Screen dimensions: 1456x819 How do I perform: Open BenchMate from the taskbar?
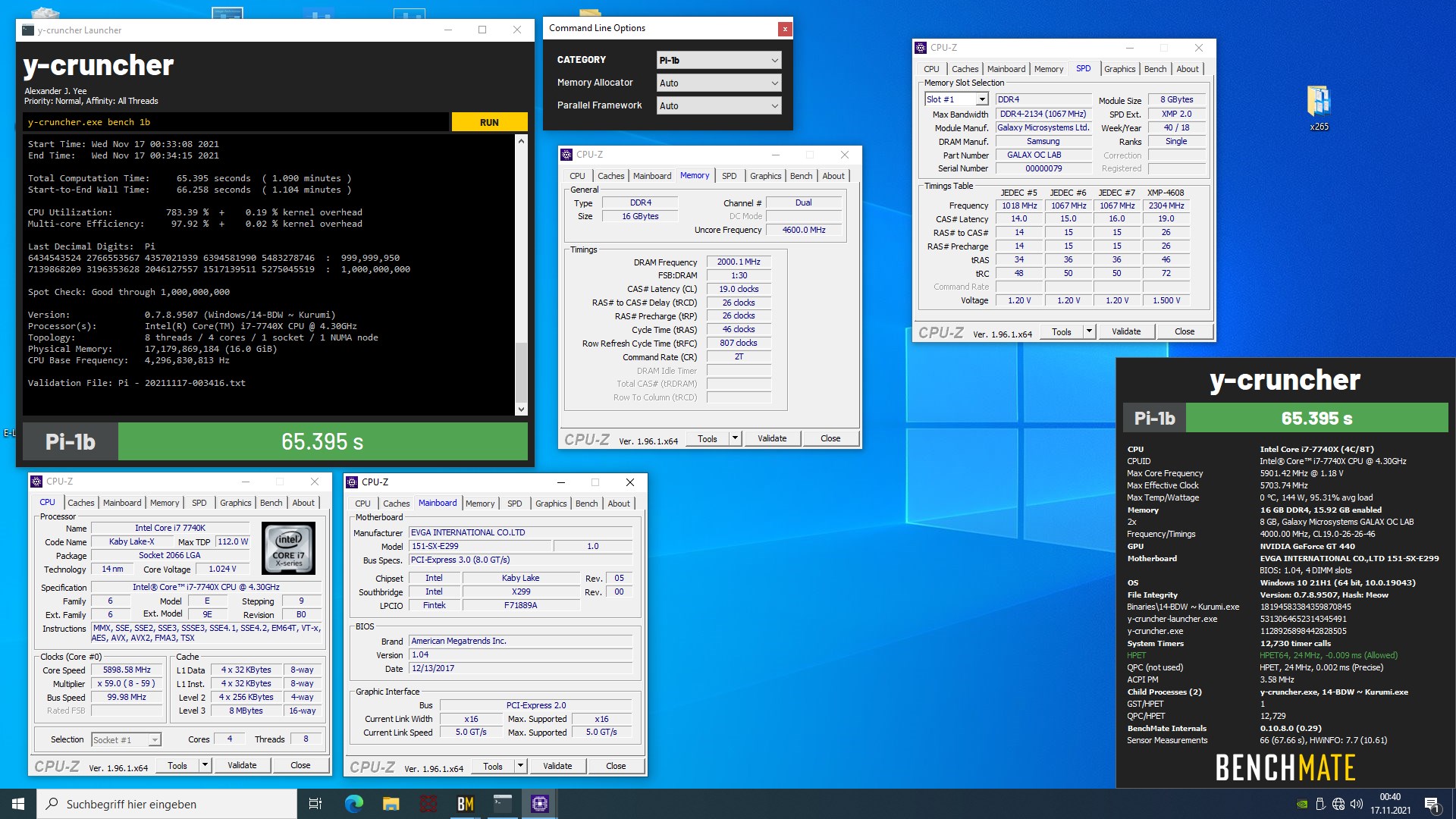pos(466,804)
